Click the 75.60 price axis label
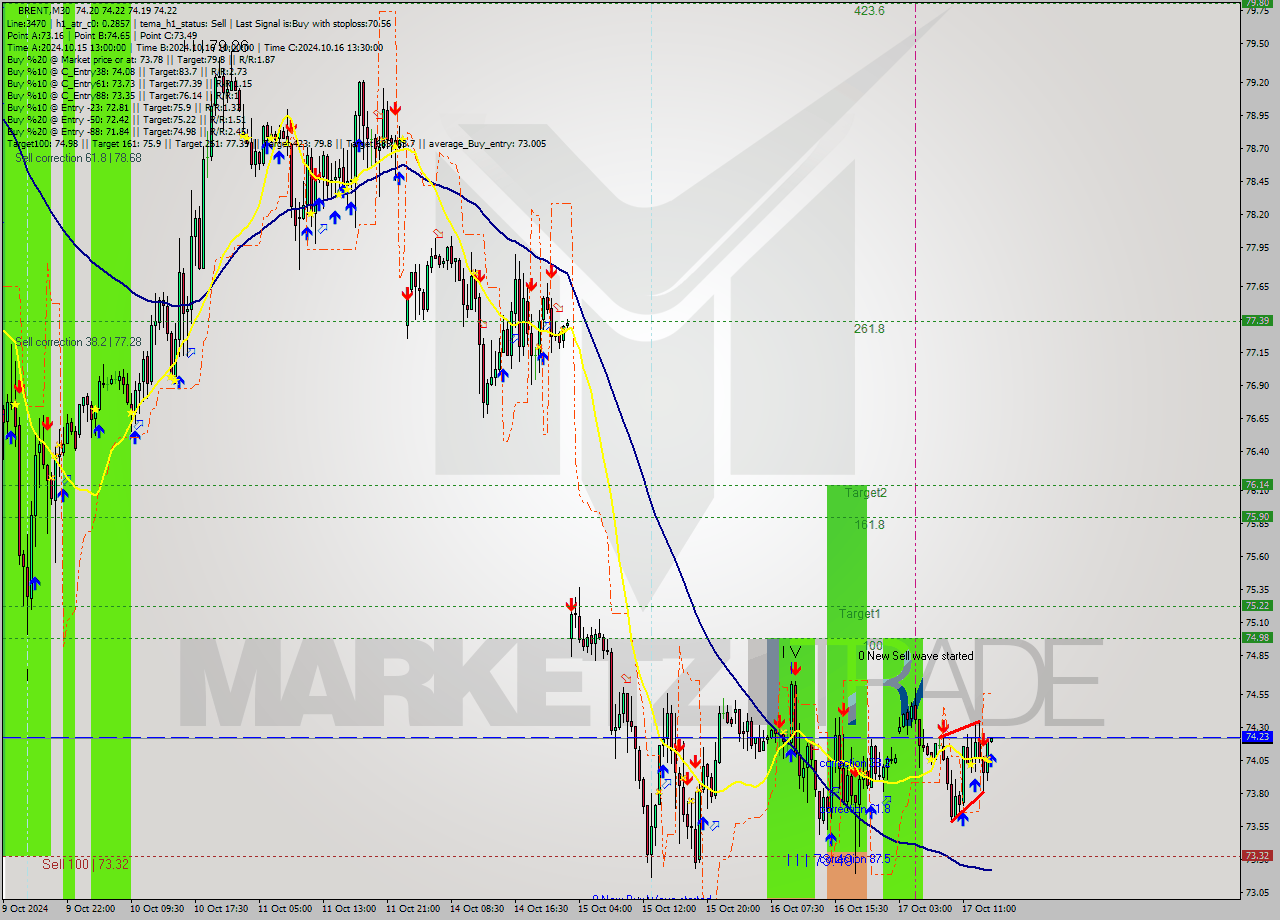Image resolution: width=1280 pixels, height=920 pixels. point(1257,556)
